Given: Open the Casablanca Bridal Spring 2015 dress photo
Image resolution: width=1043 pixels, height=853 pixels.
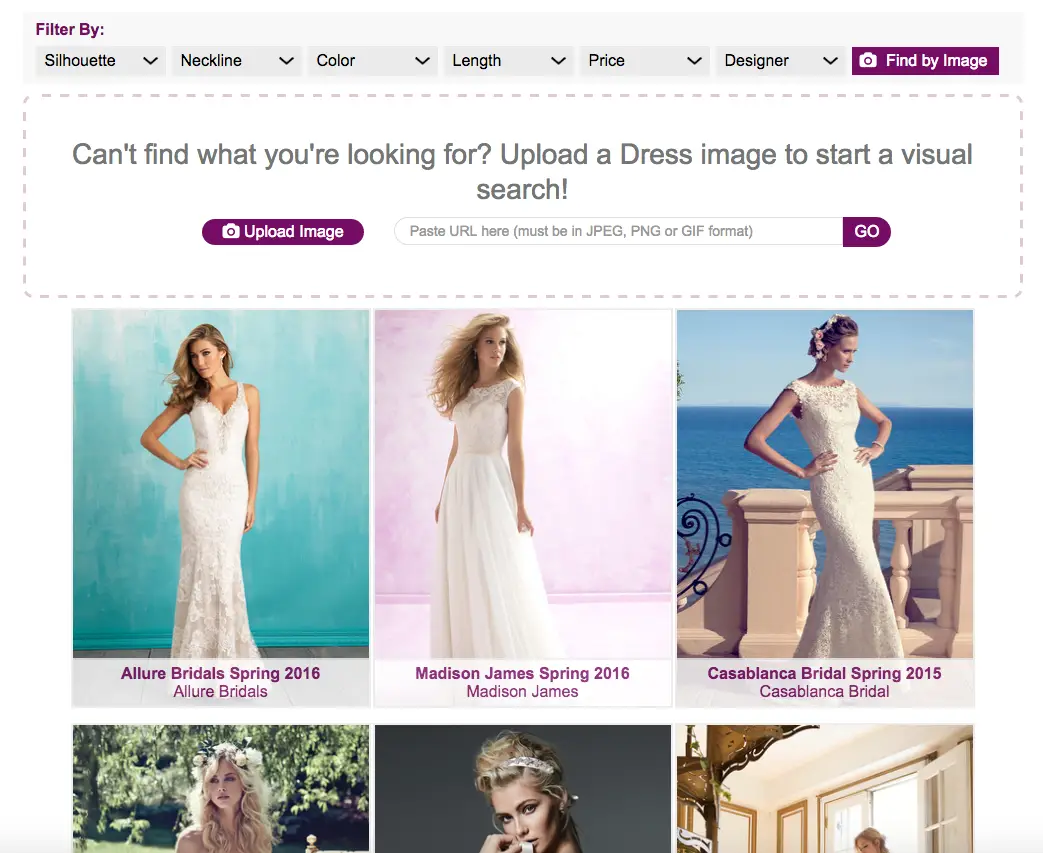Looking at the screenshot, I should coord(825,484).
